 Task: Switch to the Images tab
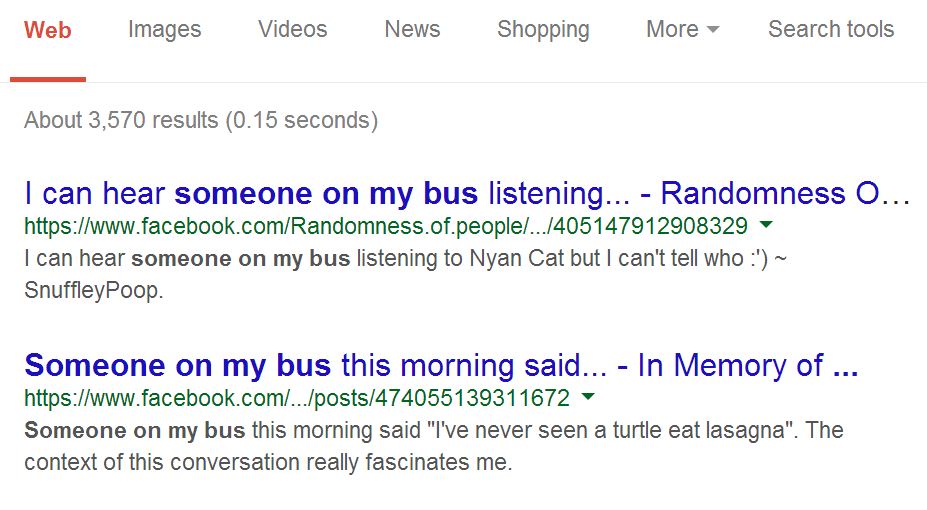tap(164, 30)
